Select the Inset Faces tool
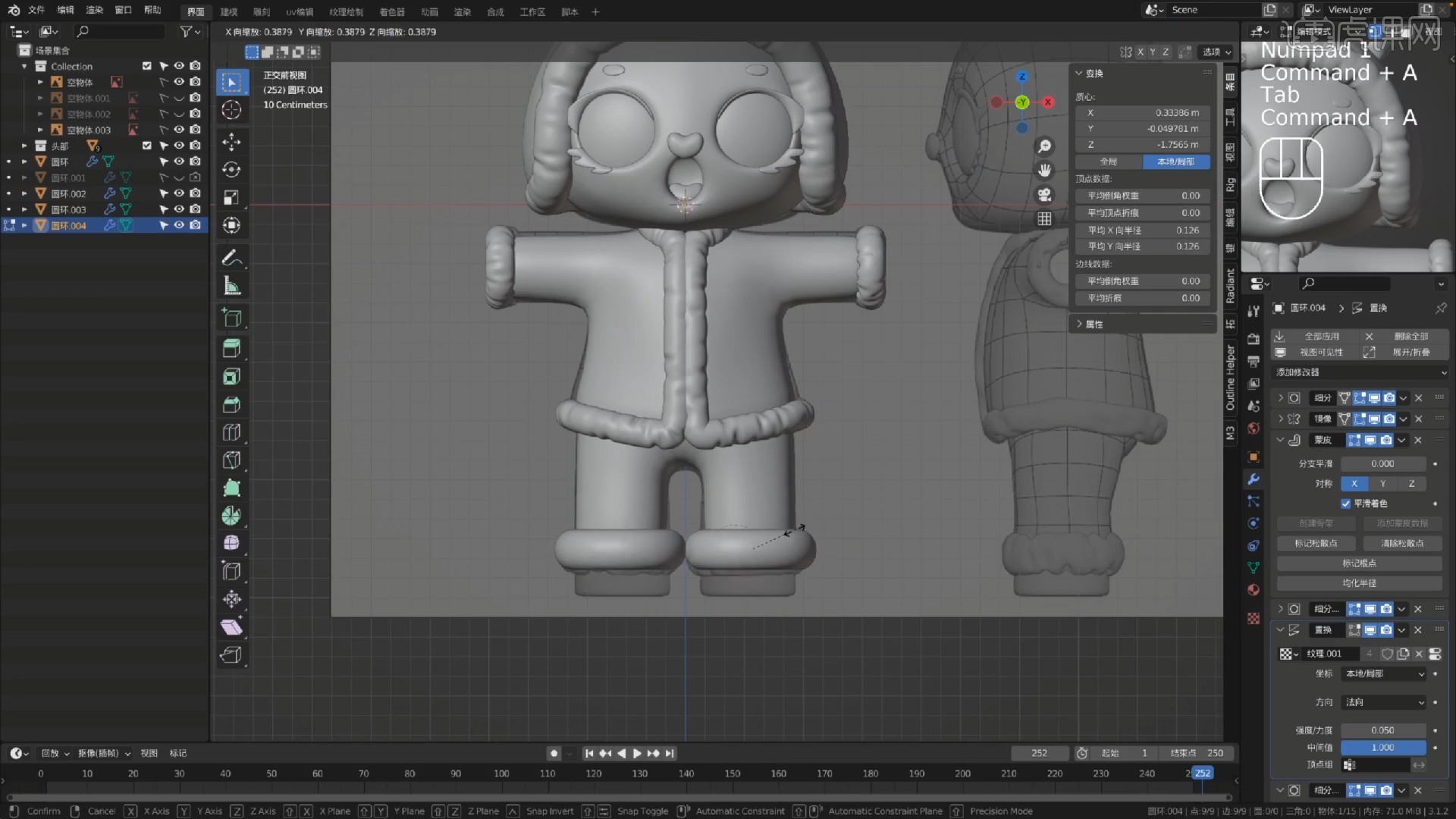This screenshot has width=1456, height=819. 232,376
